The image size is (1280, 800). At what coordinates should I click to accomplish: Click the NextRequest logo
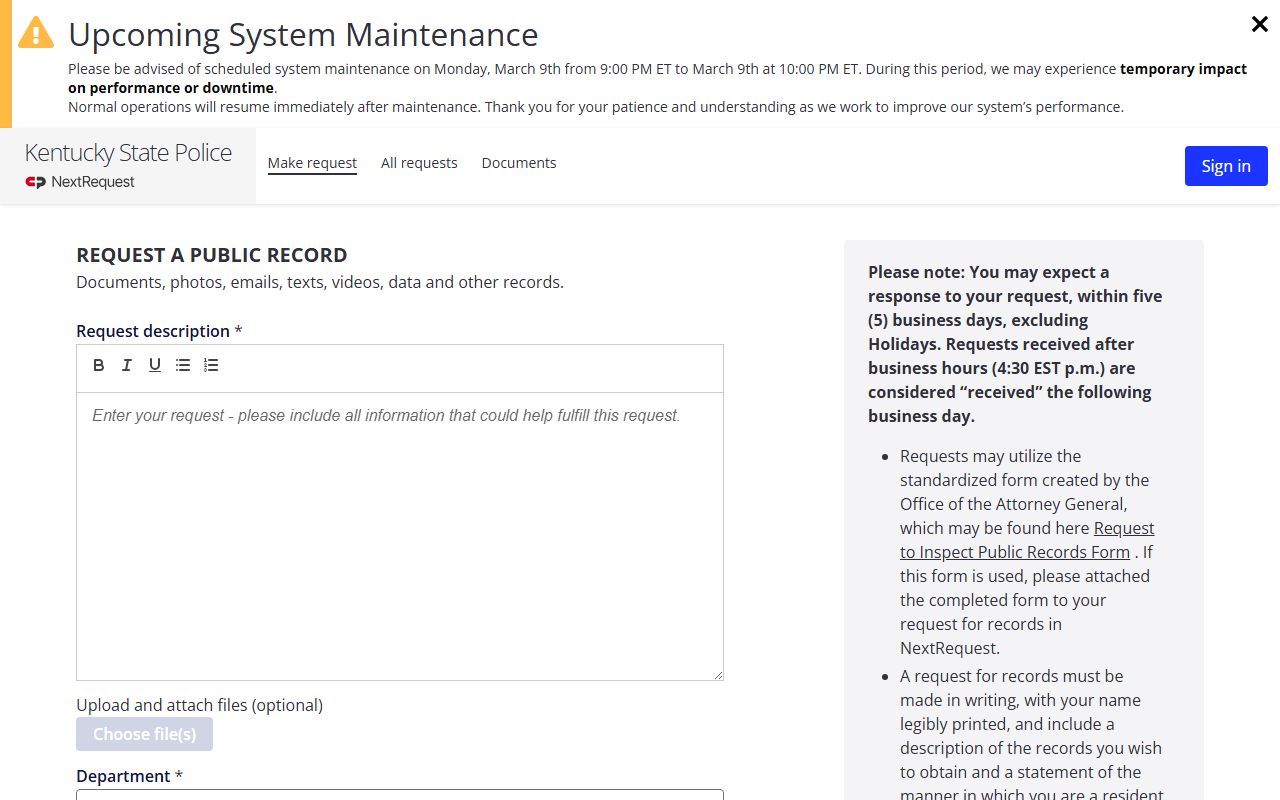80,182
